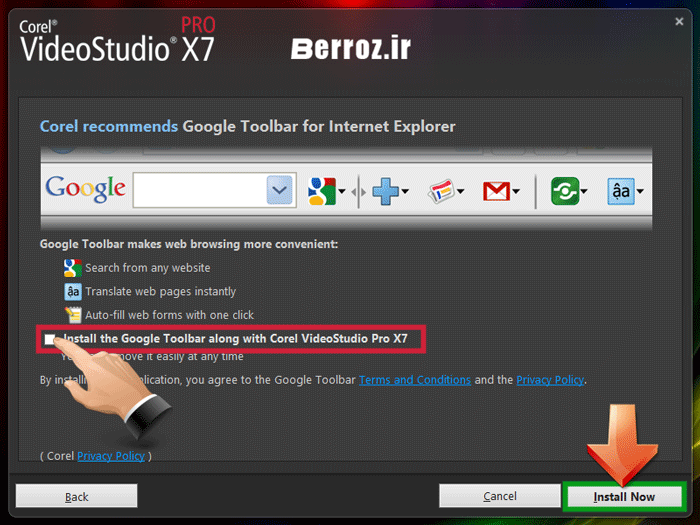Expand the Google search box dropdown arrow

279,190
